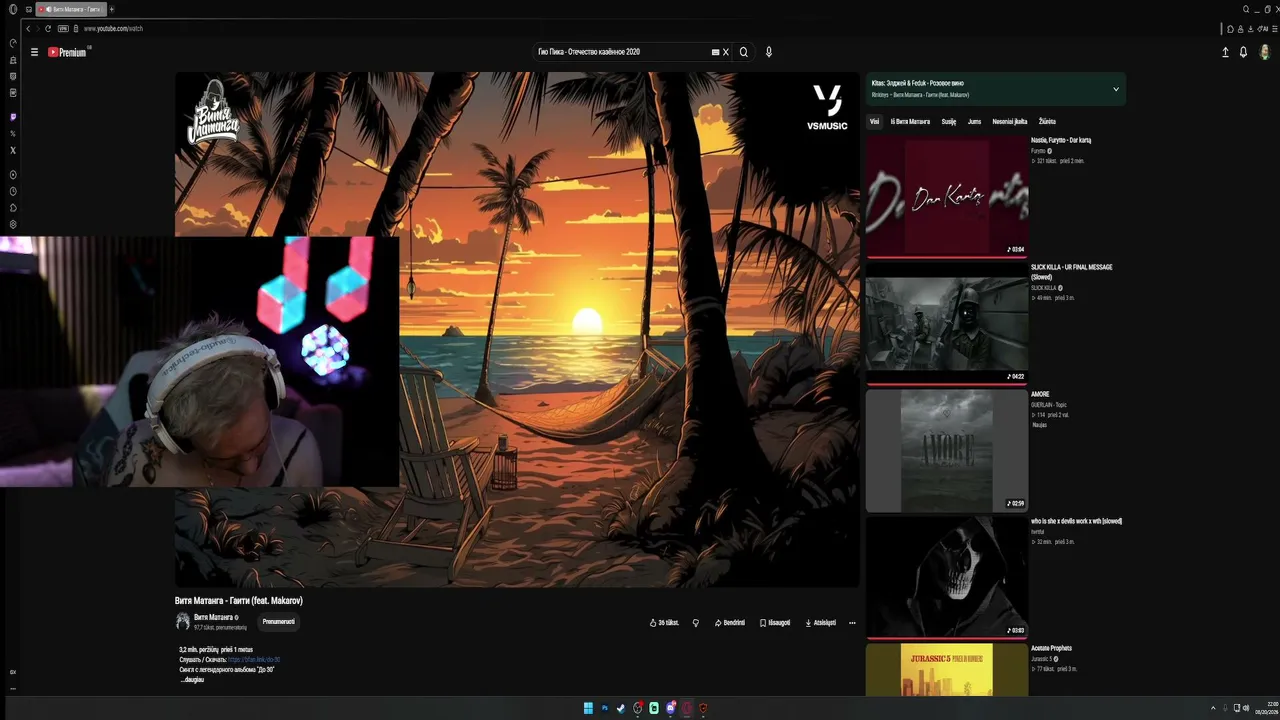Share the video via Bendrinti
Image resolution: width=1280 pixels, height=720 pixels.
(x=730, y=623)
